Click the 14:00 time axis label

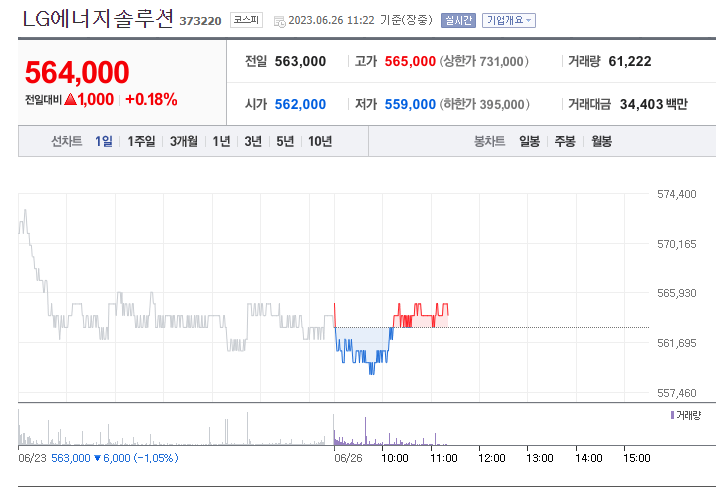point(589,458)
